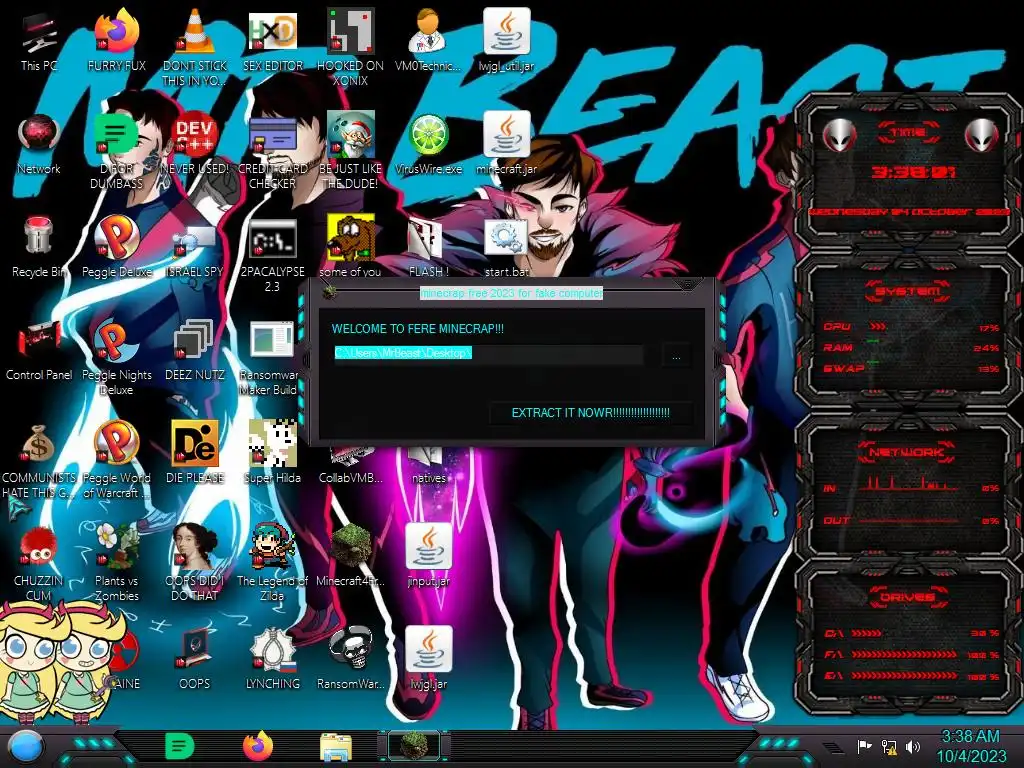
Task: Click the SYSTEM widget CPU row
Action: [x=910, y=327]
